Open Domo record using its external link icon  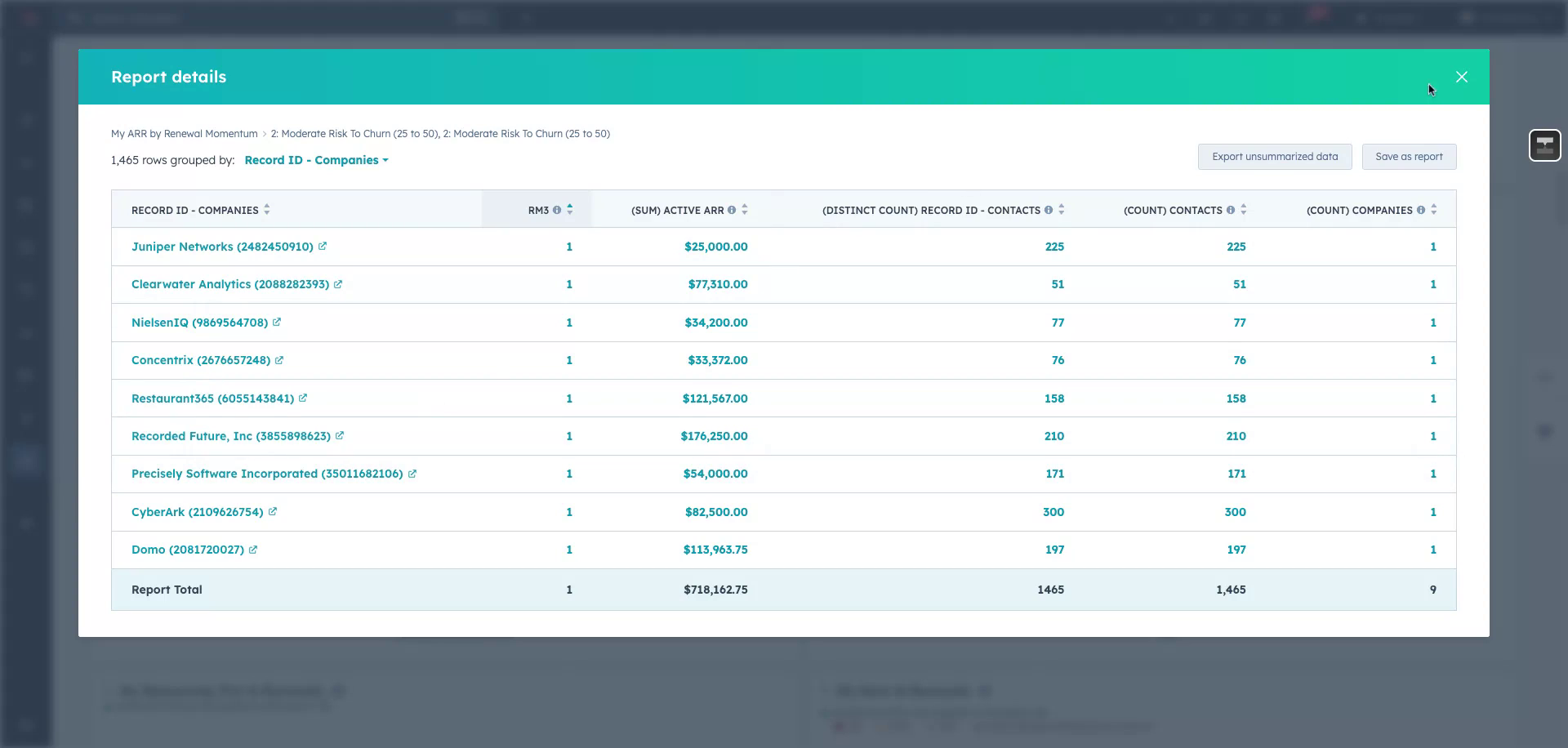pos(254,550)
